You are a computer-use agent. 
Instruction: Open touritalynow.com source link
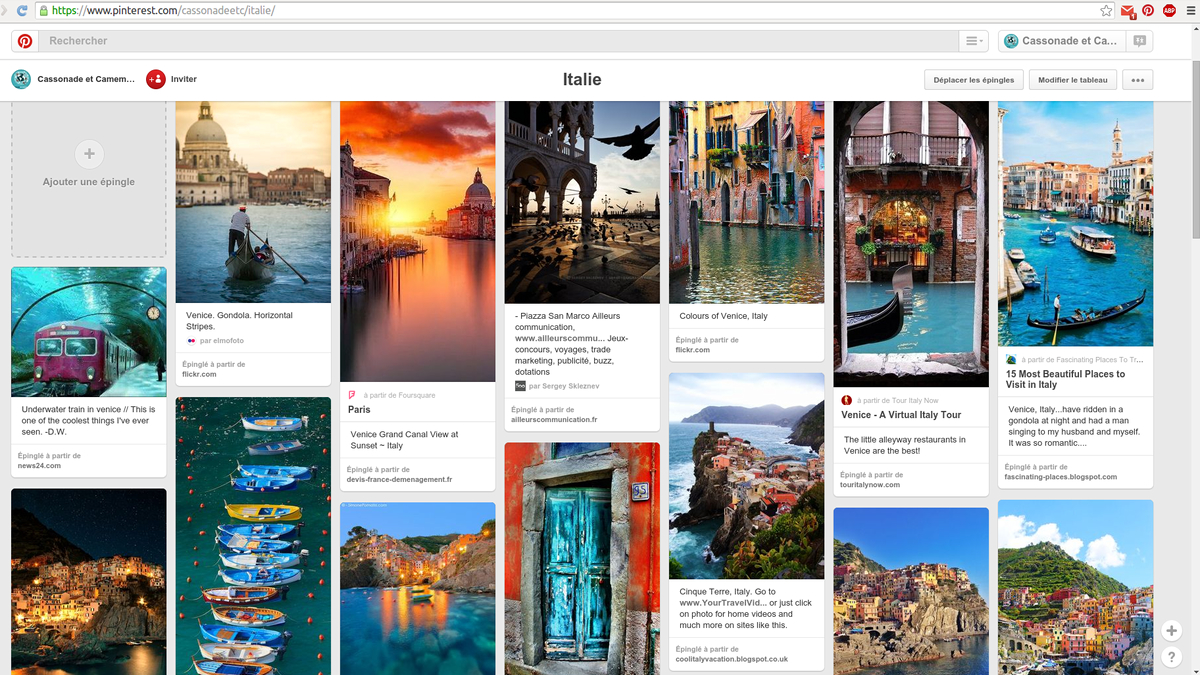(x=870, y=485)
